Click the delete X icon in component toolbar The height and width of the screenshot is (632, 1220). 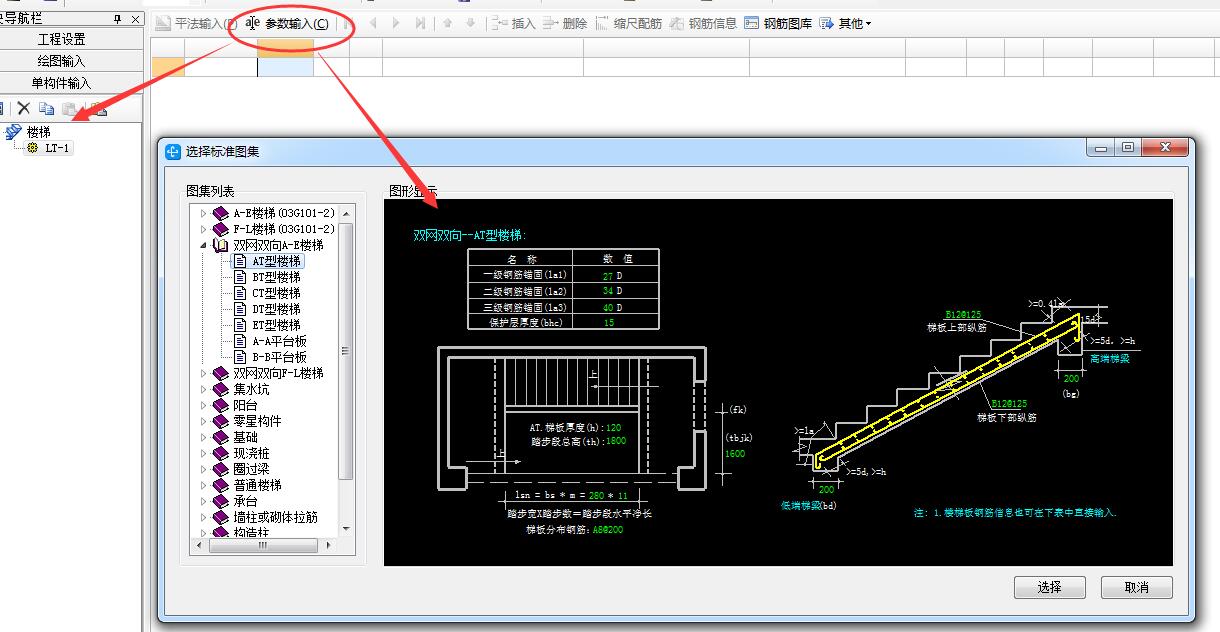(24, 108)
